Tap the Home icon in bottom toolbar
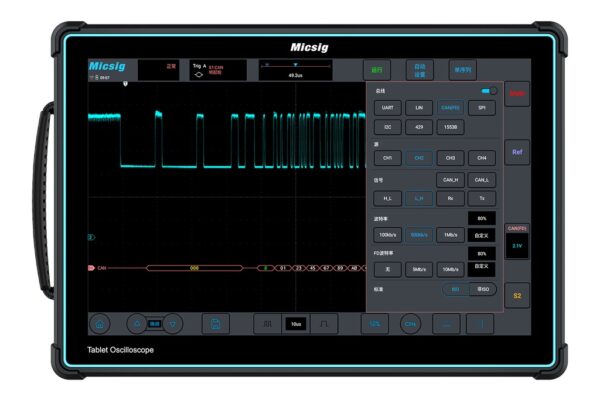Screen dimensions: 600x400 pyautogui.click(x=100, y=324)
